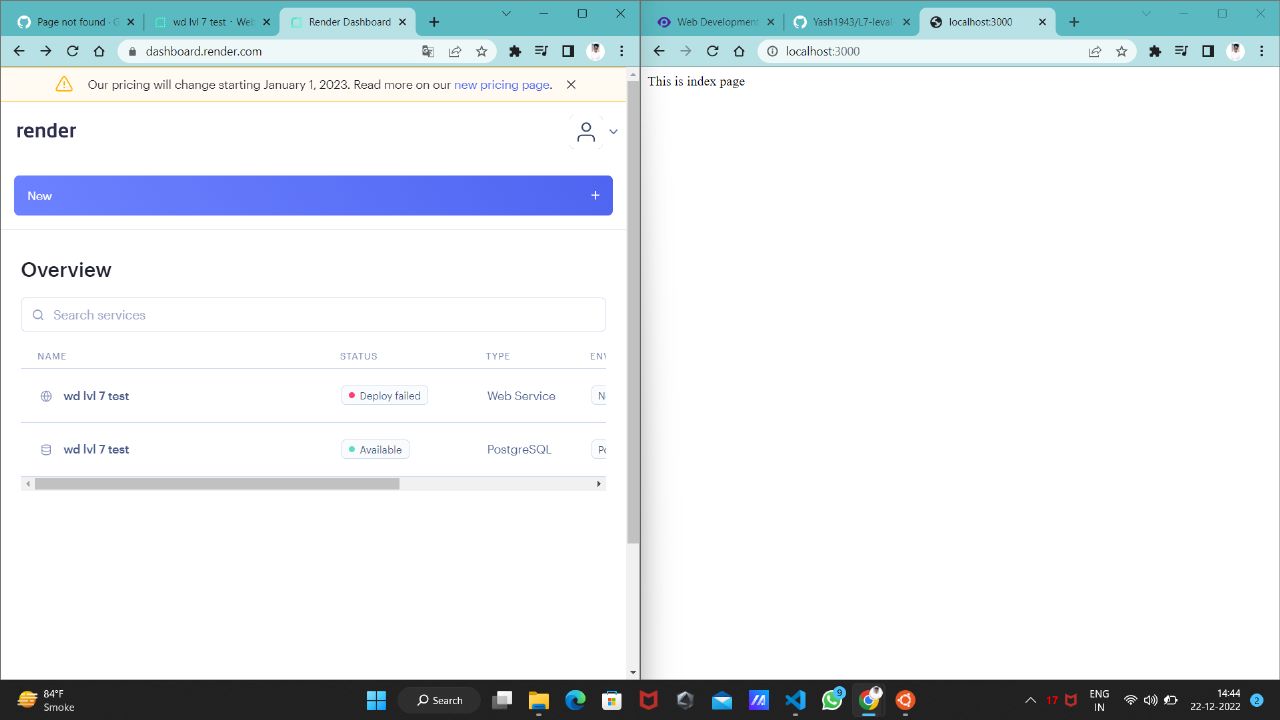
Task: Bookmark the localhost:3000 page with the star
Action: click(1121, 51)
